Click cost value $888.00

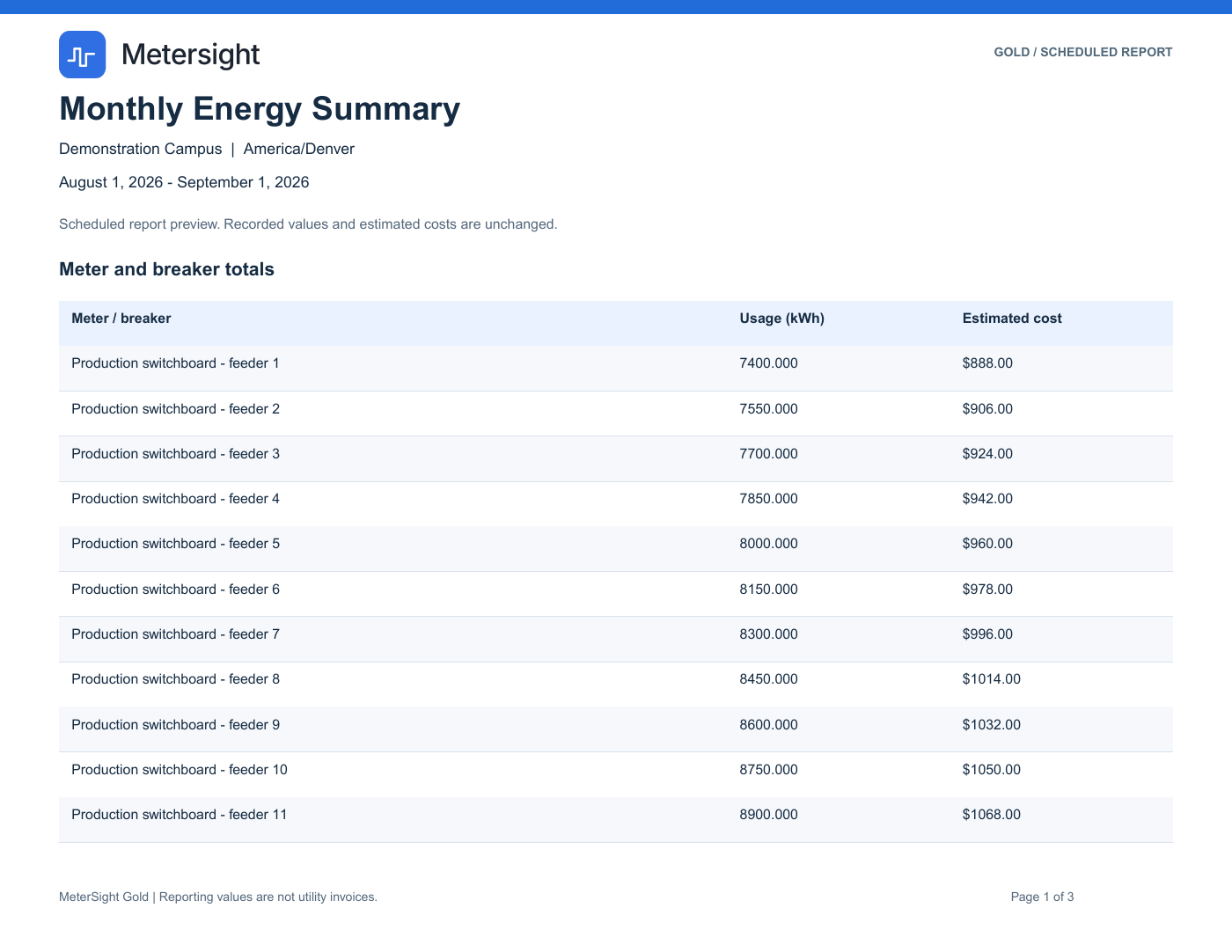[987, 363]
